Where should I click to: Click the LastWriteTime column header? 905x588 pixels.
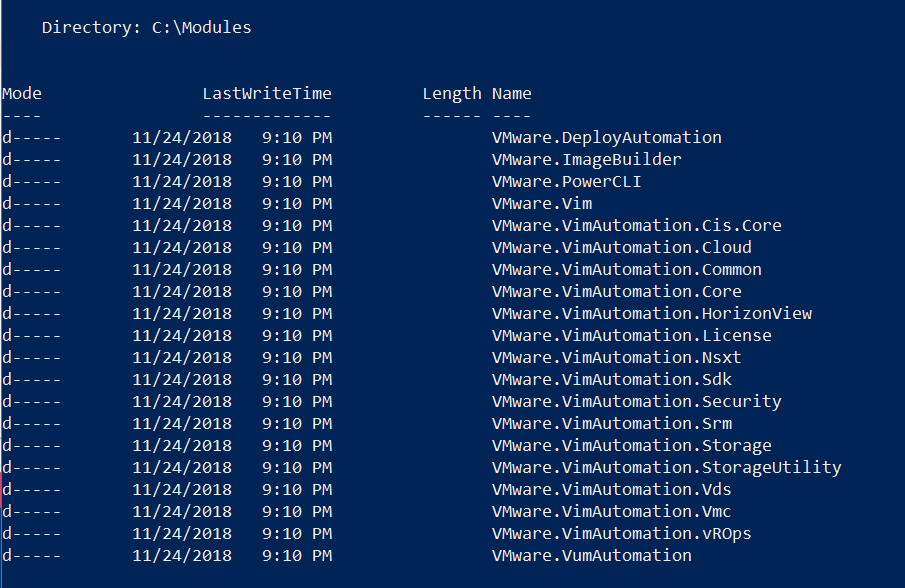click(x=267, y=93)
